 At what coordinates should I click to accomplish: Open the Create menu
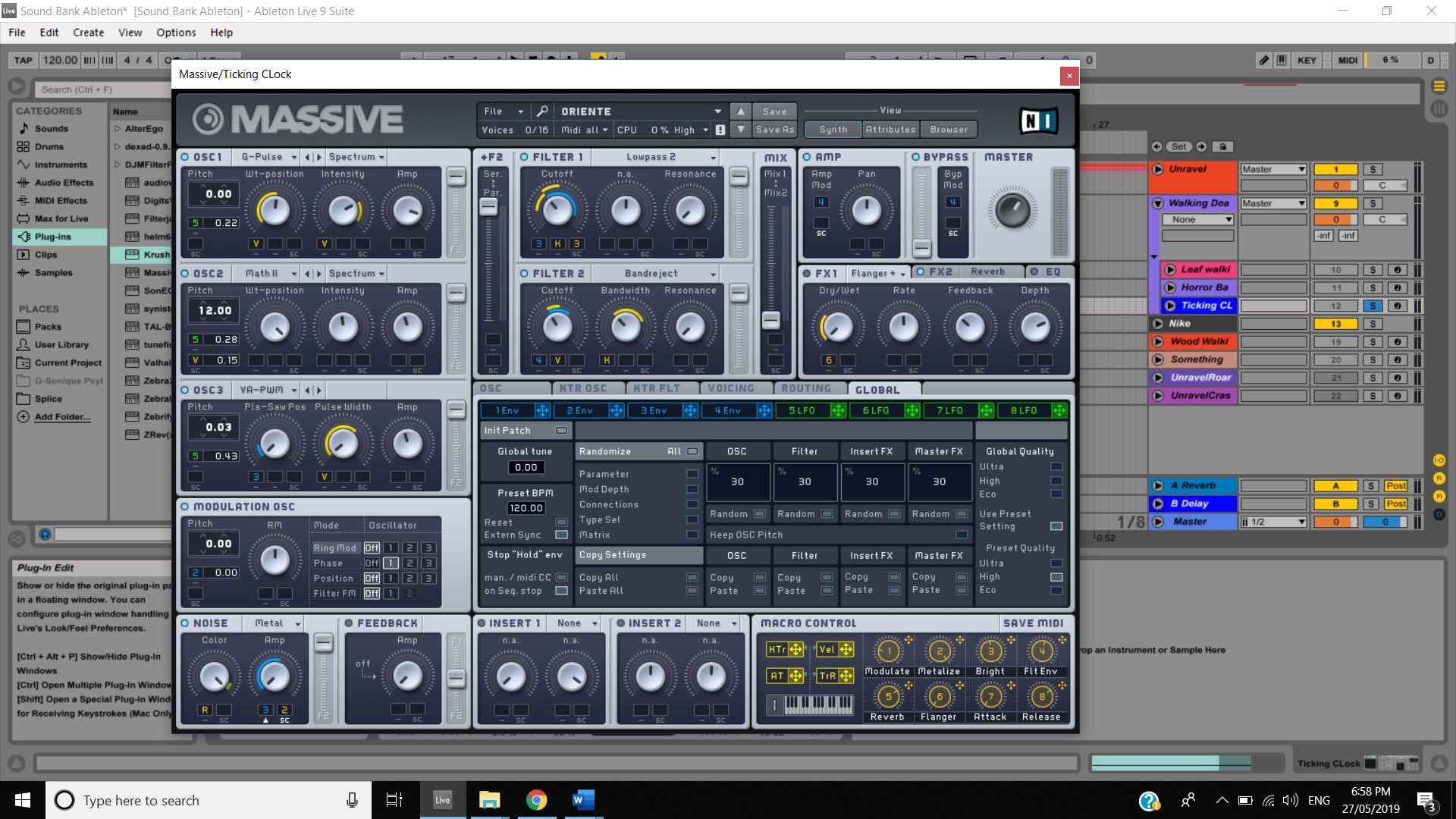(88, 33)
